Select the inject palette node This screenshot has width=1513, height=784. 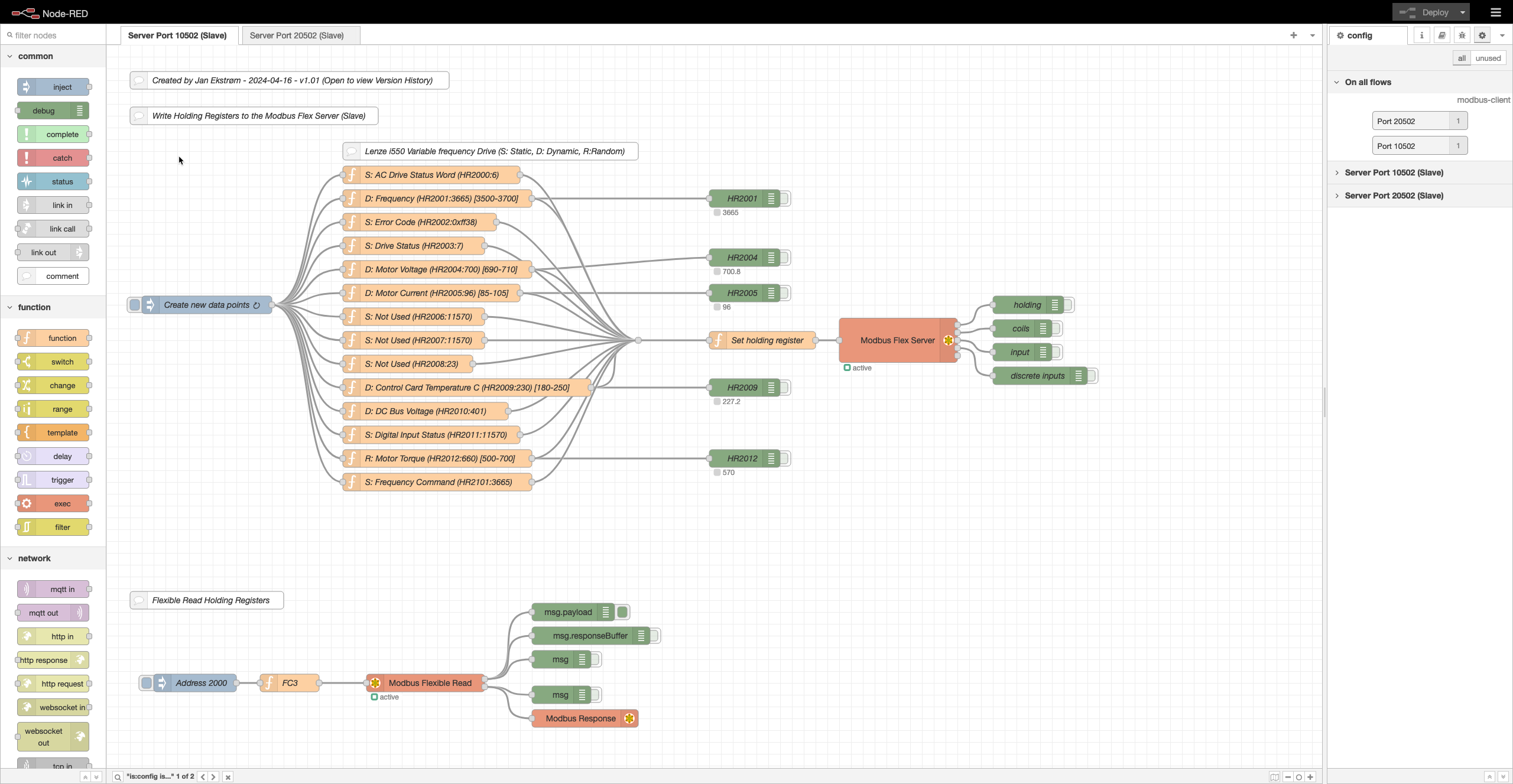(53, 87)
